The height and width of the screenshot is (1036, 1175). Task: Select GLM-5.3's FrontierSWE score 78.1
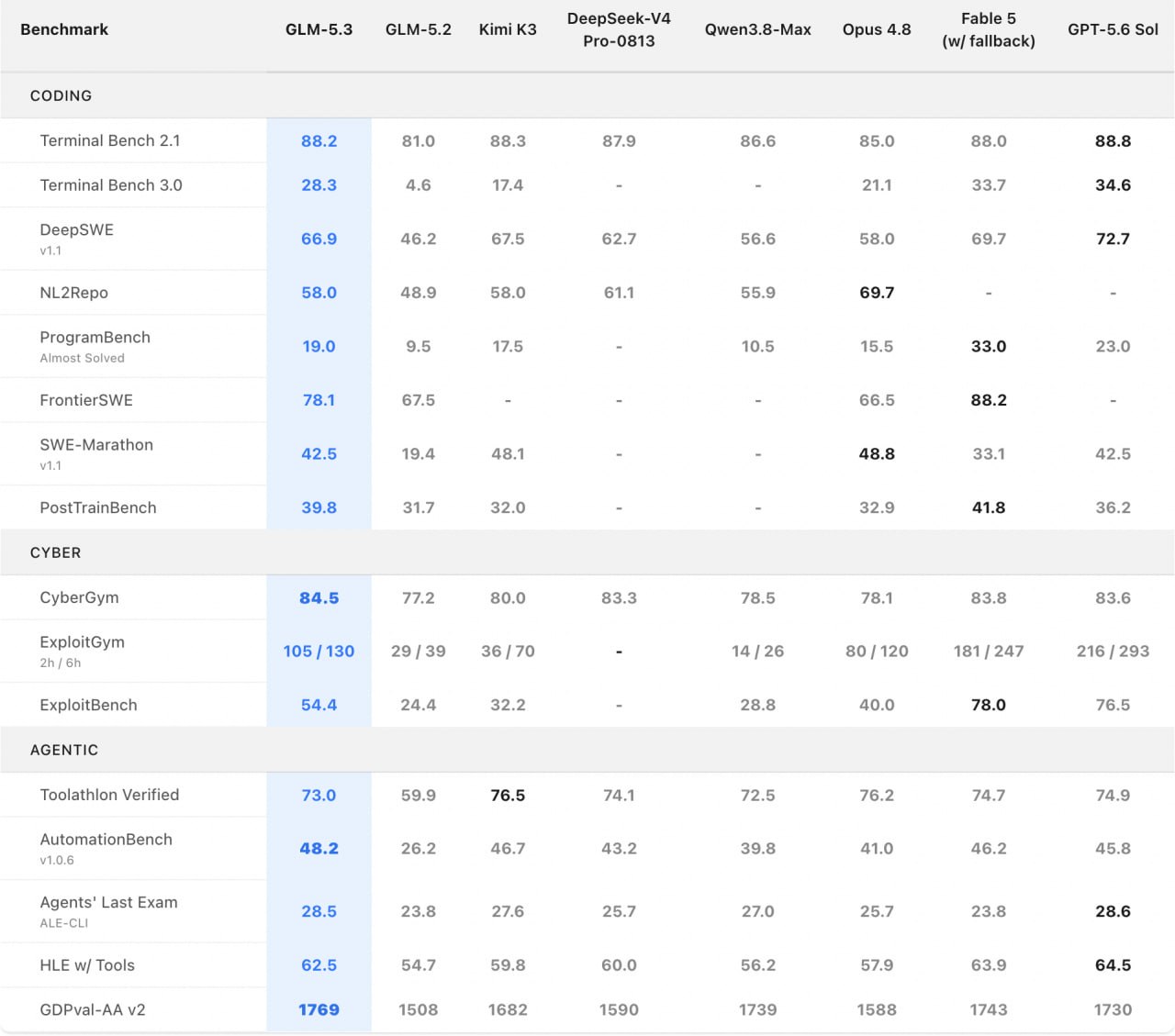pos(319,400)
